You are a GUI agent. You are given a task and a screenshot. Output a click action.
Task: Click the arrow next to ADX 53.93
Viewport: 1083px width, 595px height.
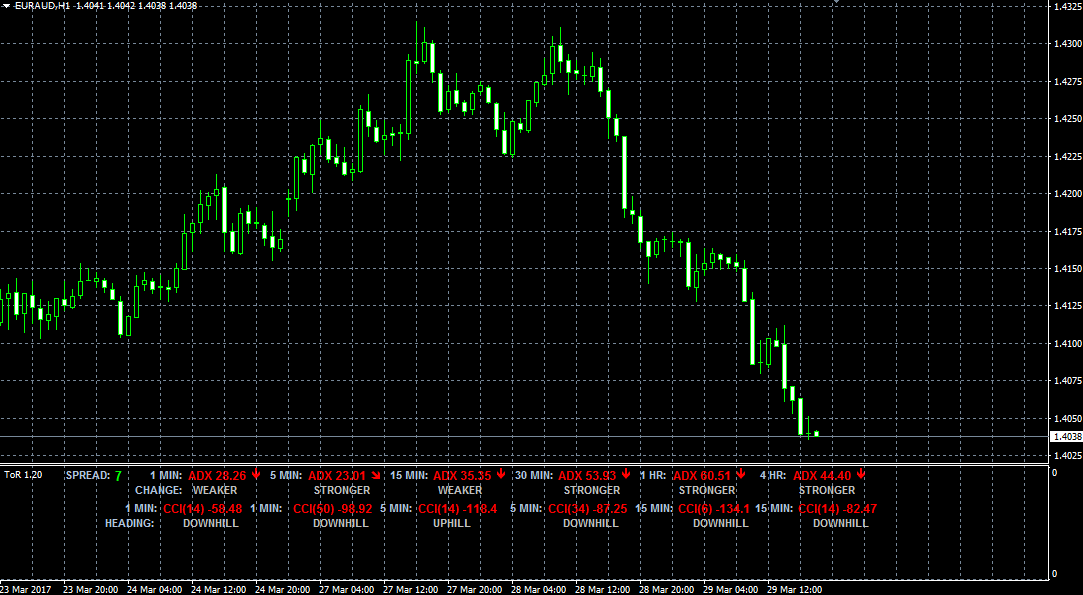[x=624, y=474]
